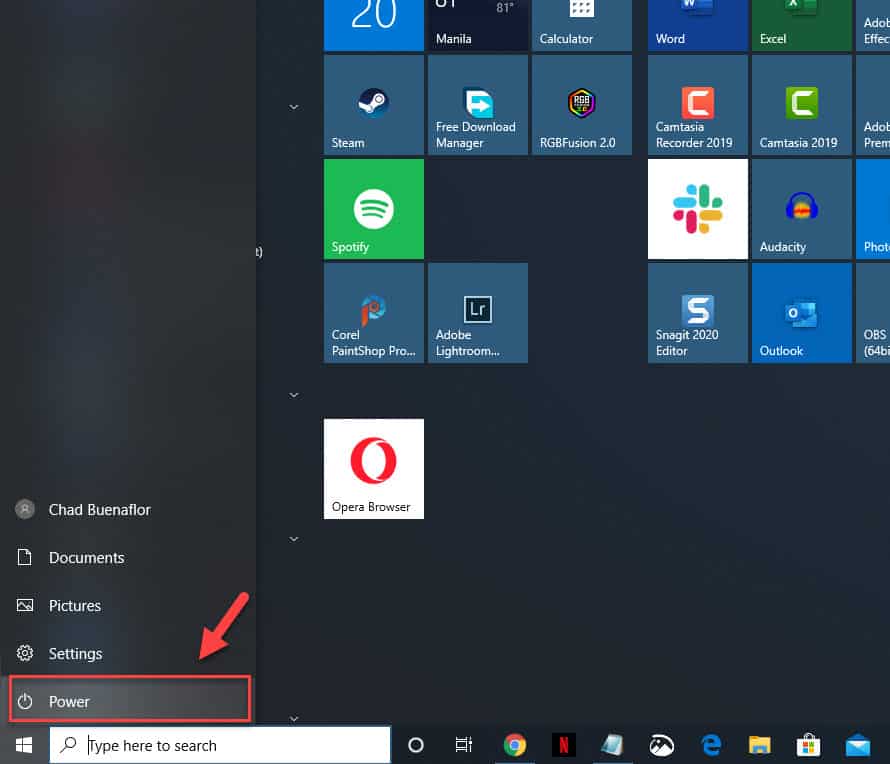Open Corel PaintShop Pro tile
Image resolution: width=890 pixels, height=764 pixels.
pos(373,312)
